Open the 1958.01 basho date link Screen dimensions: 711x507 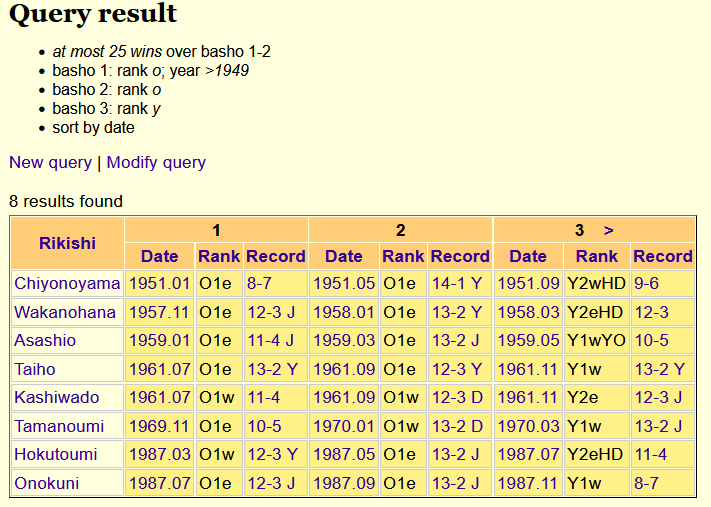(344, 312)
